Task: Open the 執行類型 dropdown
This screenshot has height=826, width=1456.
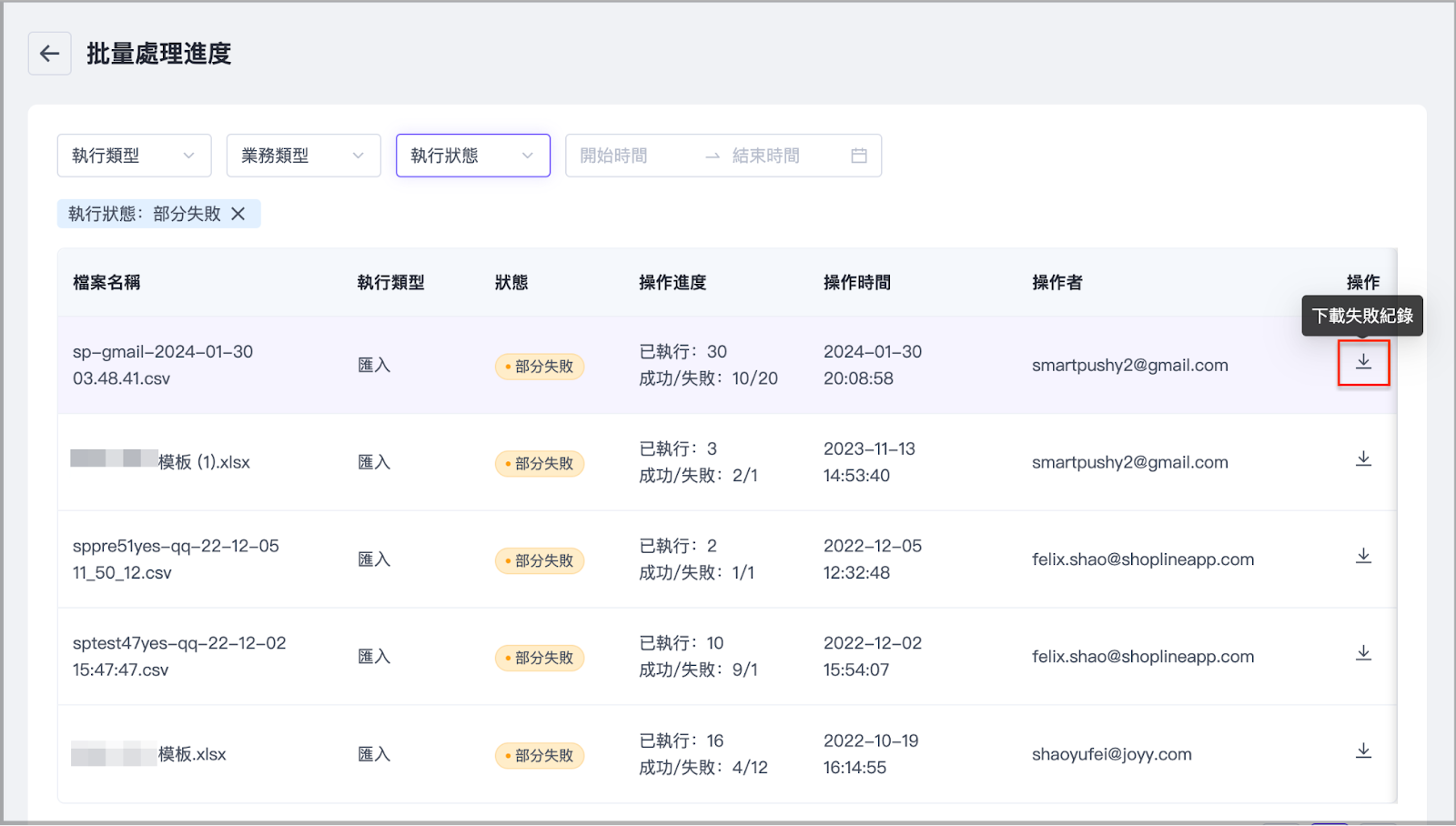Action: [x=134, y=156]
